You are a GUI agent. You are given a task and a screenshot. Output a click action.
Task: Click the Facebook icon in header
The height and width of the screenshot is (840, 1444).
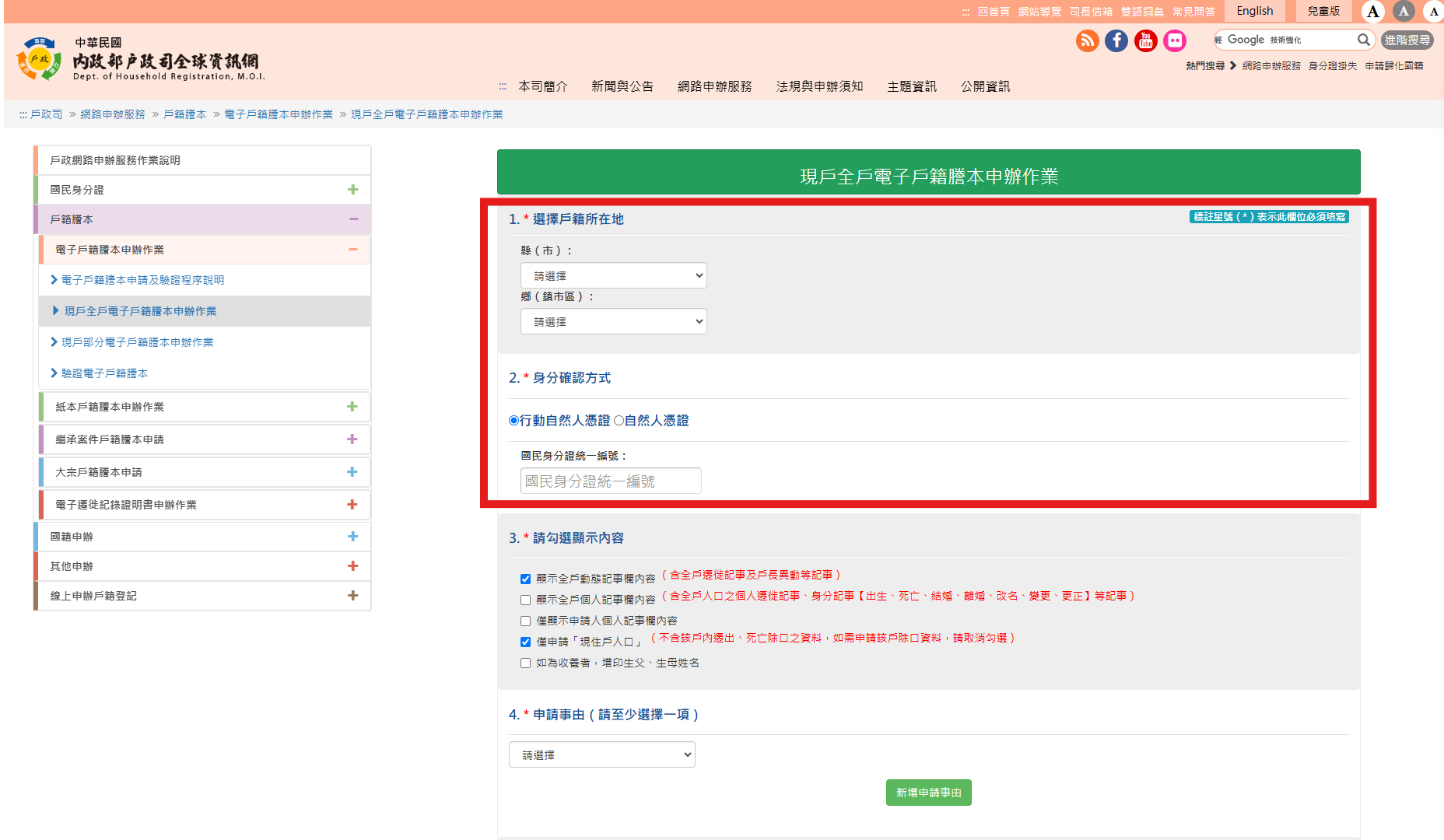(x=1116, y=40)
